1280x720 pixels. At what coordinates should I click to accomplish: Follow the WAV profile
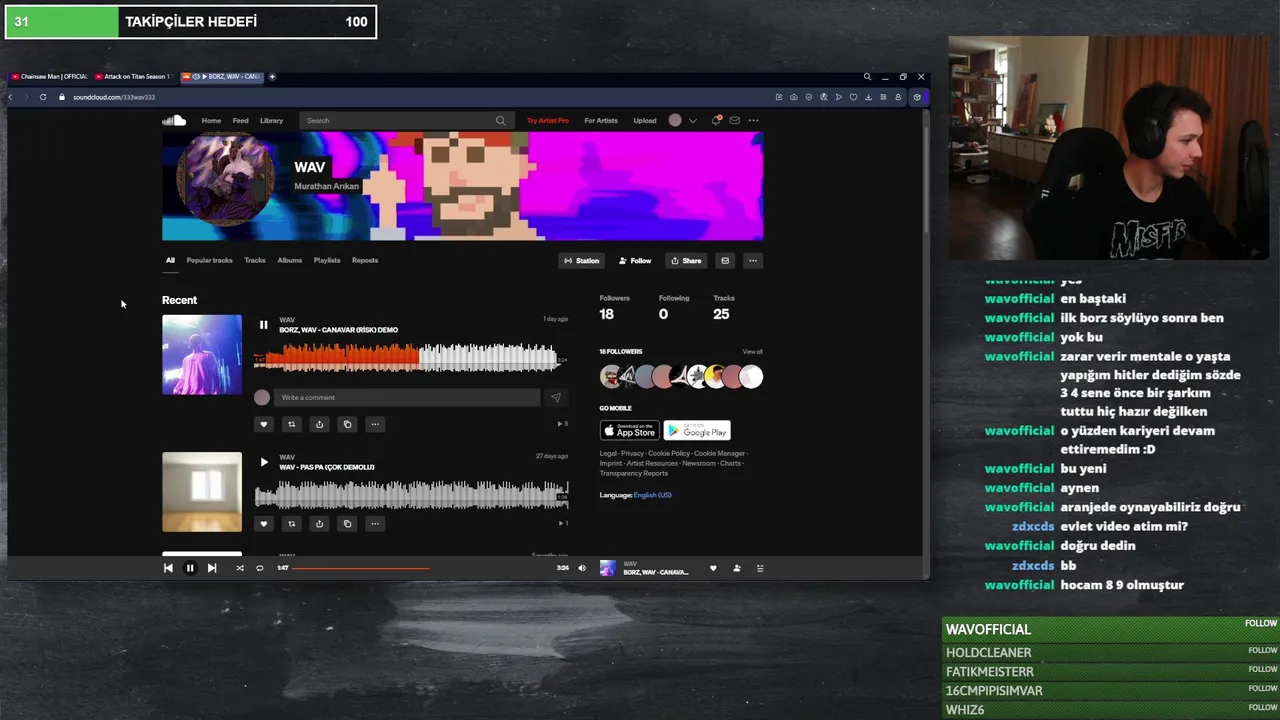pyautogui.click(x=635, y=260)
